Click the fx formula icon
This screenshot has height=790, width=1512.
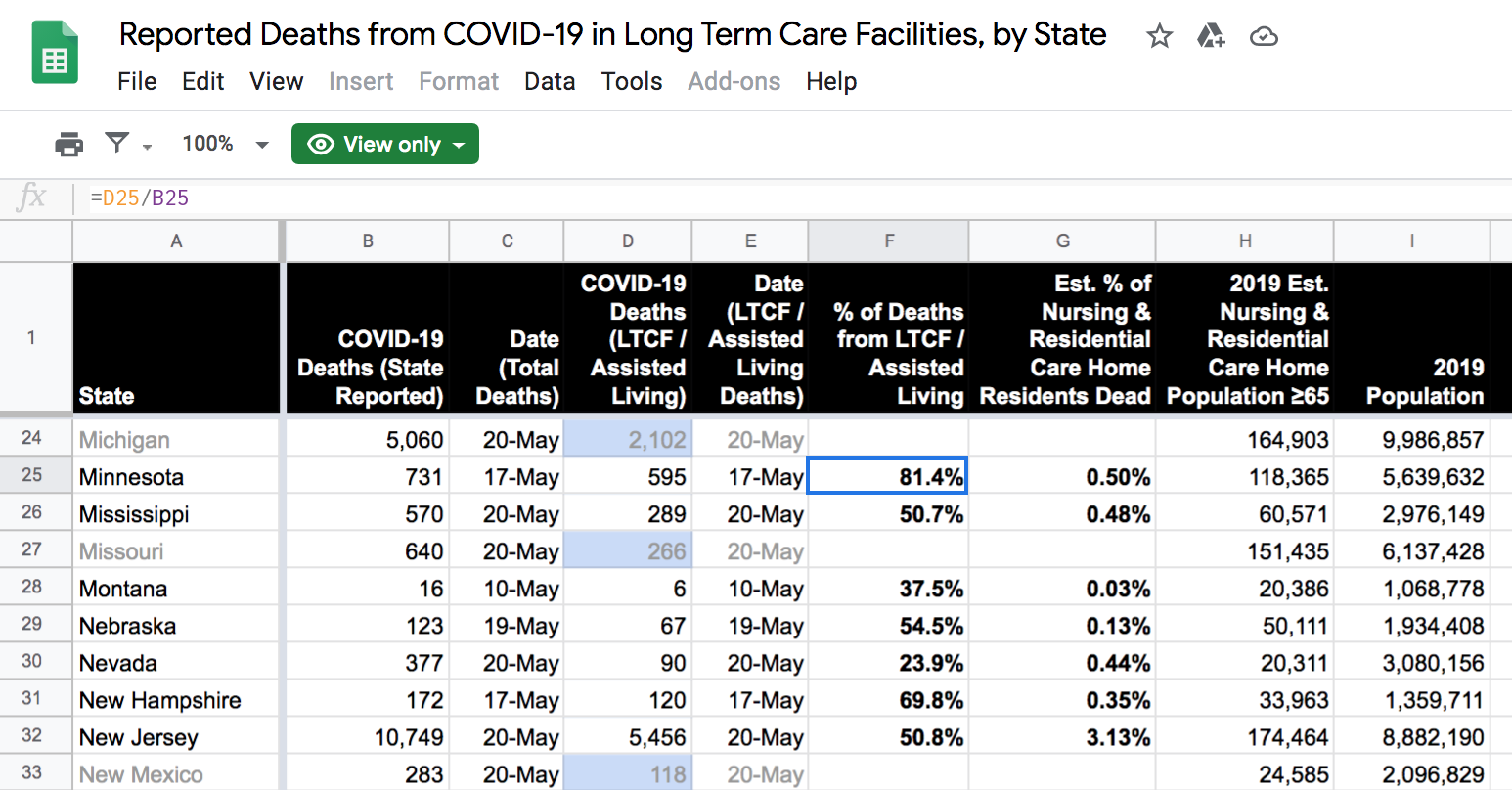tap(32, 197)
